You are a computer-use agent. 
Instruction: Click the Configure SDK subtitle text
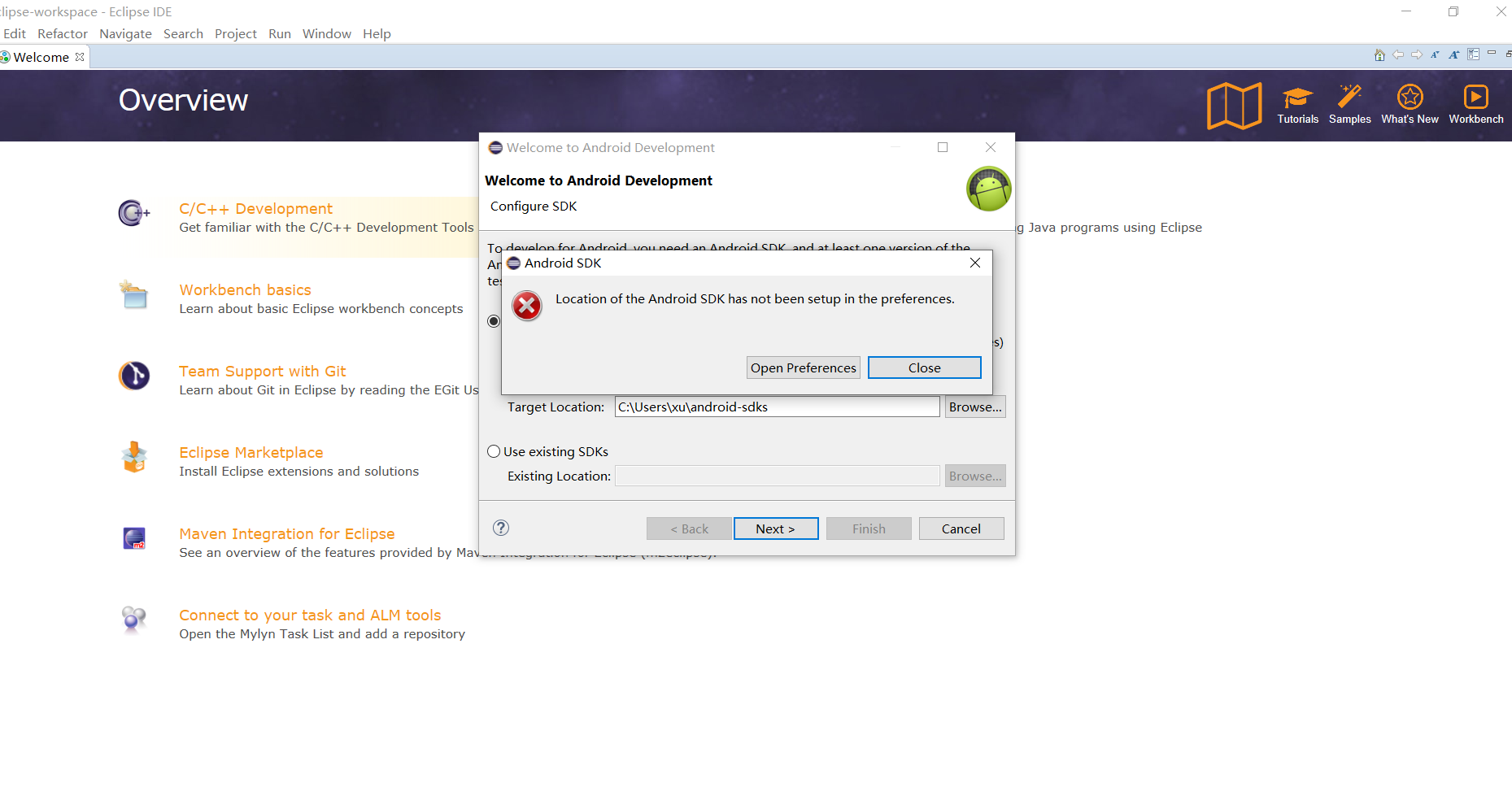pos(534,207)
